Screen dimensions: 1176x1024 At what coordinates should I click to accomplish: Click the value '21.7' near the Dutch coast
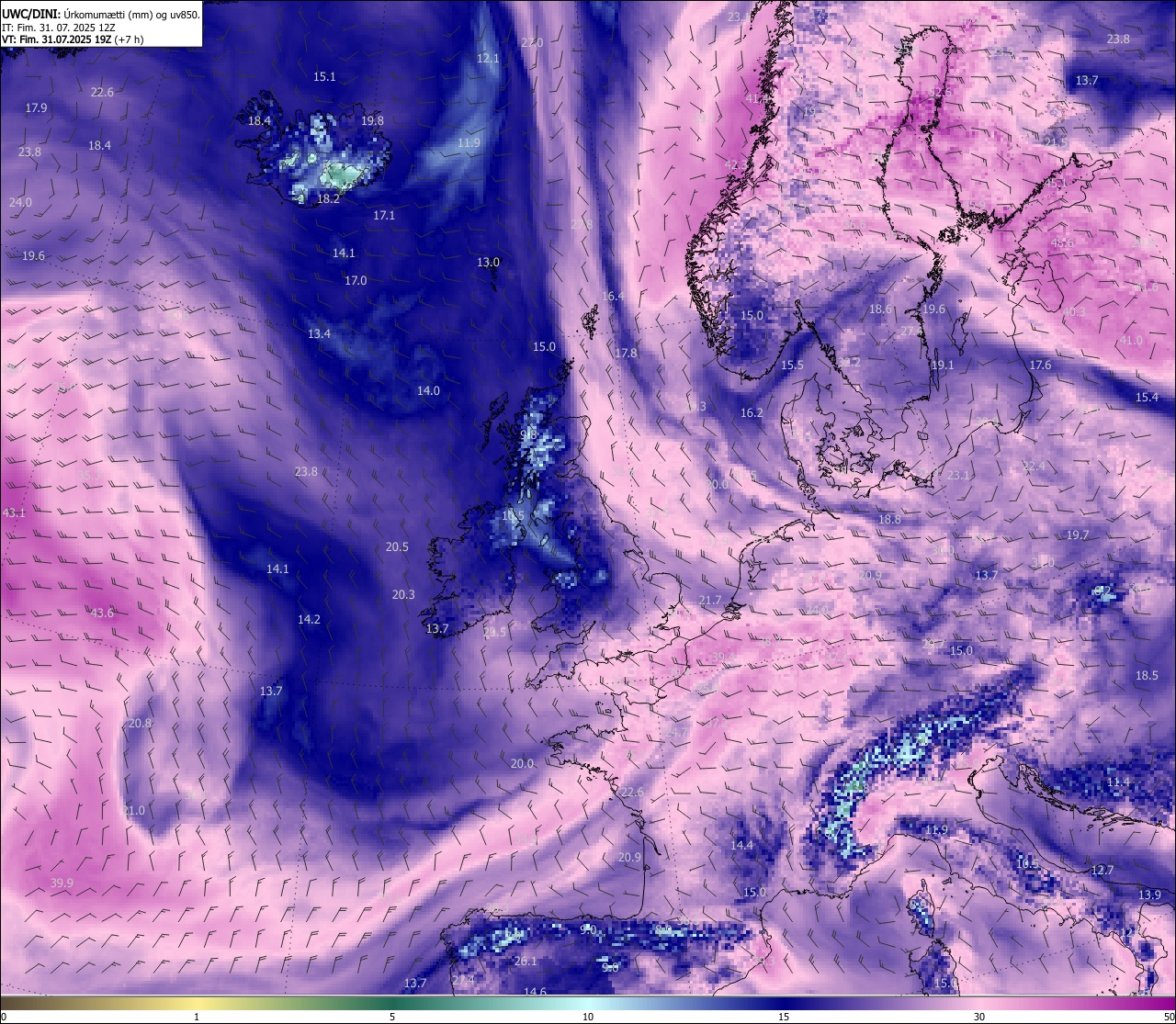pos(709,601)
